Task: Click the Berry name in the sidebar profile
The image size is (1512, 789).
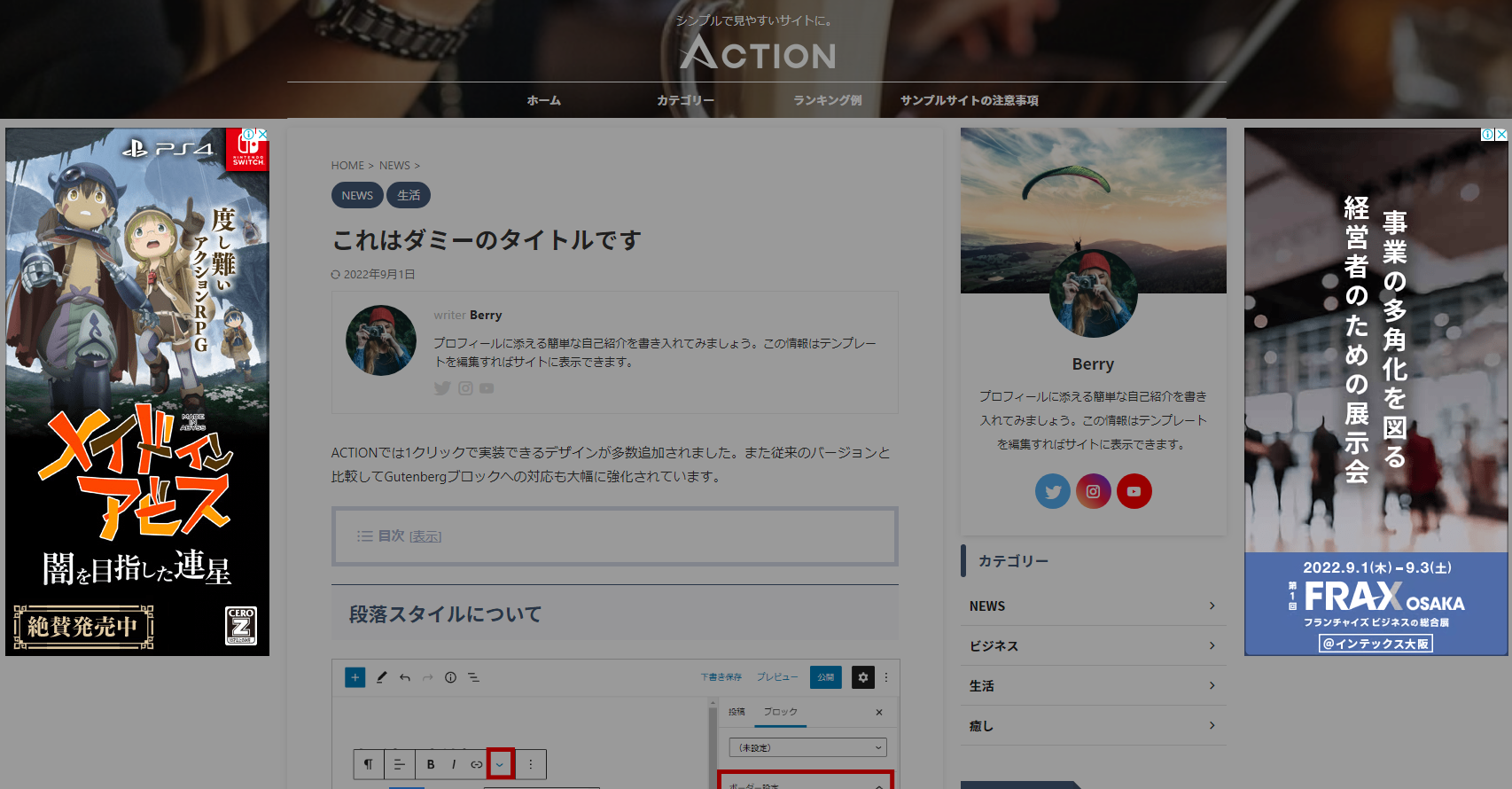Action: [1094, 364]
